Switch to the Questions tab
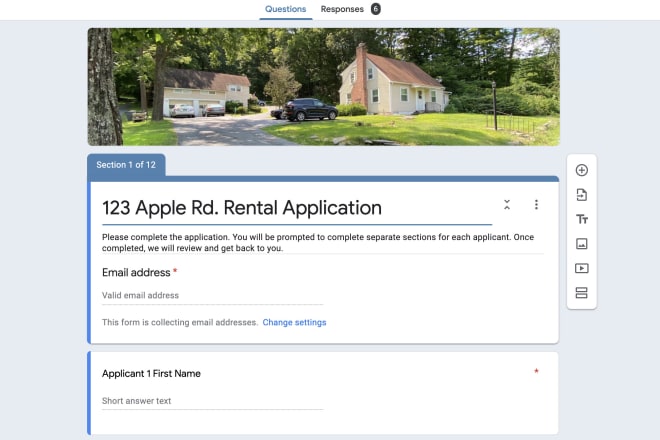This screenshot has width=660, height=440. tap(285, 9)
